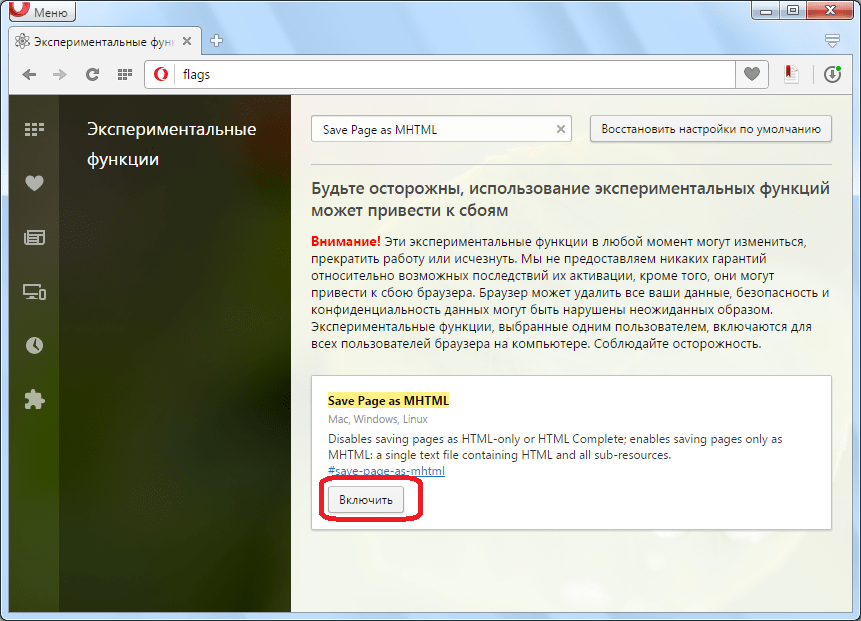Open the news feed sidebar icon
The height and width of the screenshot is (621, 861).
[x=35, y=238]
